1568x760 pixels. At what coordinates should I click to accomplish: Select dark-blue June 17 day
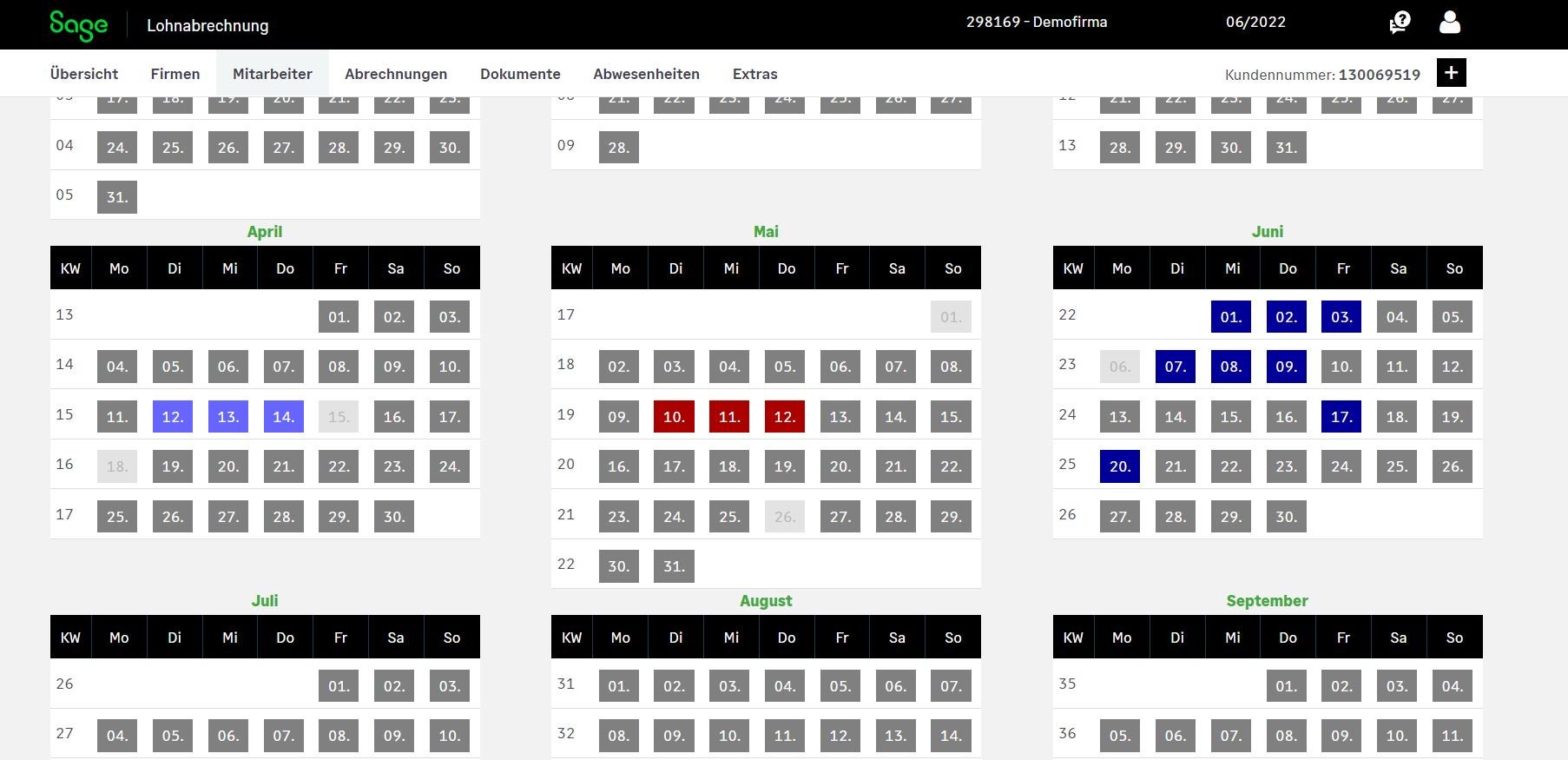tap(1341, 417)
